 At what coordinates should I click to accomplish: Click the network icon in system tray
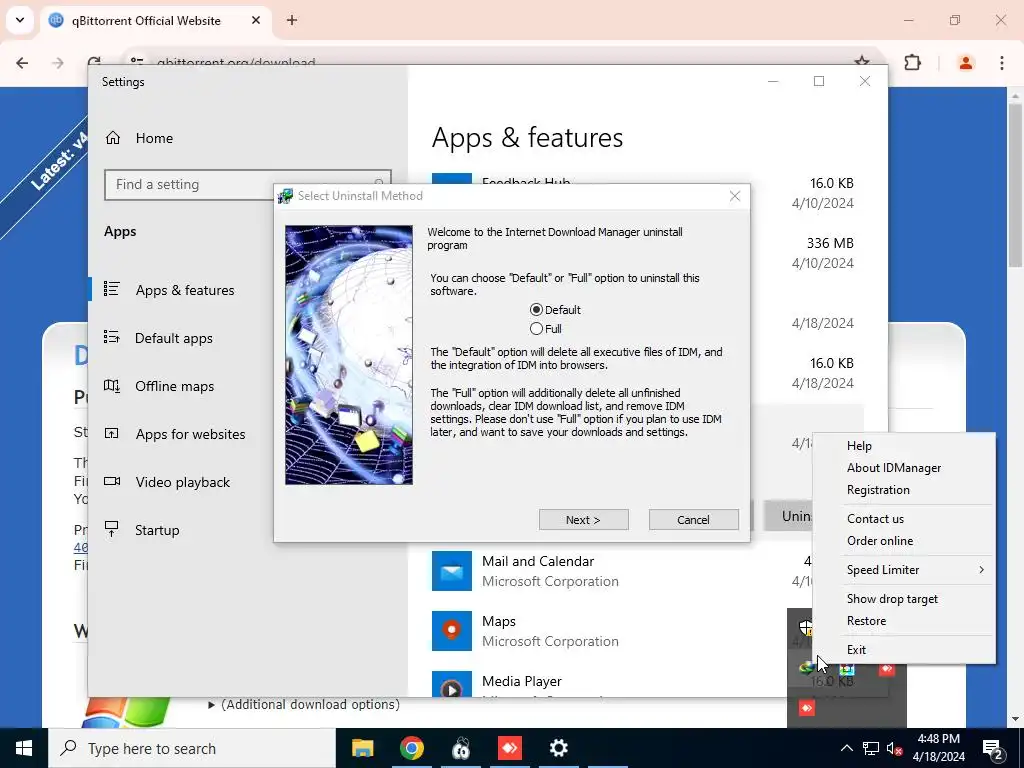(871, 748)
